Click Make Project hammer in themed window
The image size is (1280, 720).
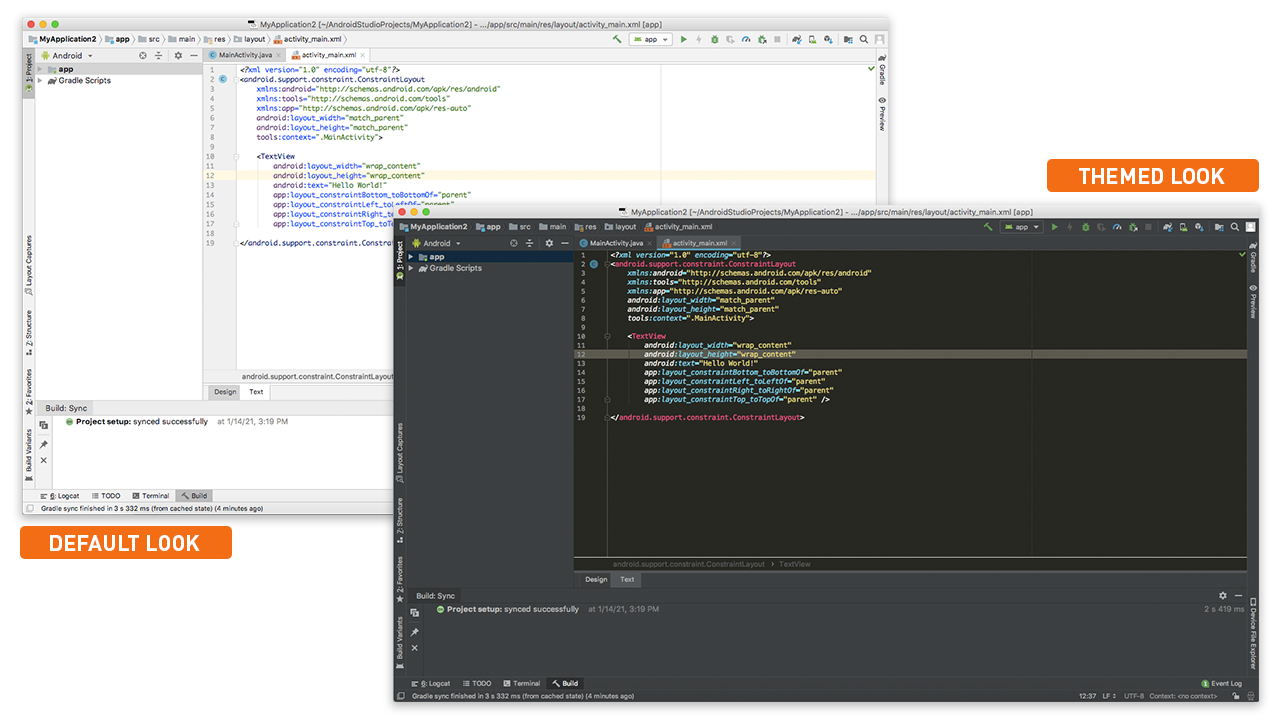988,227
